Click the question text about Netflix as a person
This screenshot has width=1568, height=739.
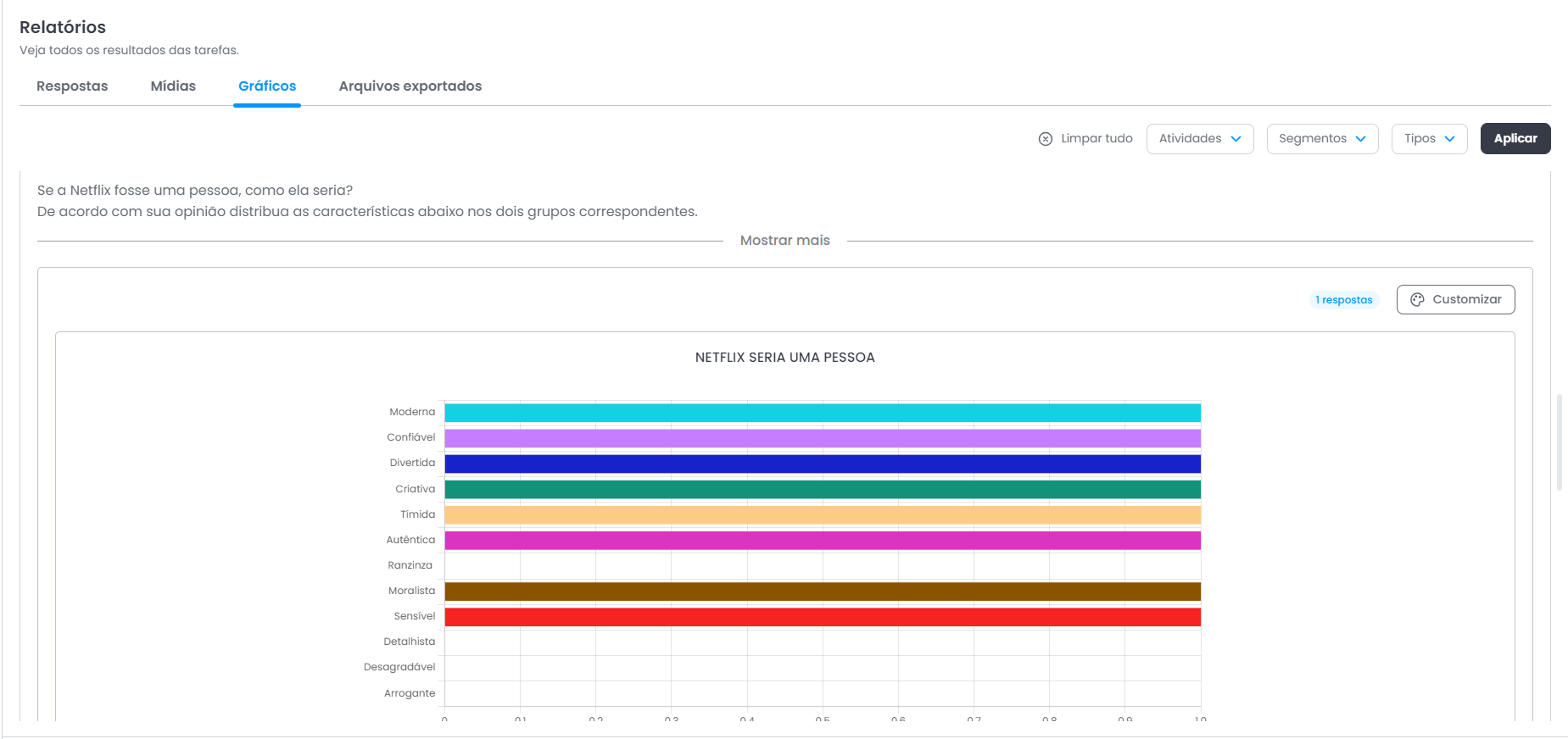click(367, 201)
